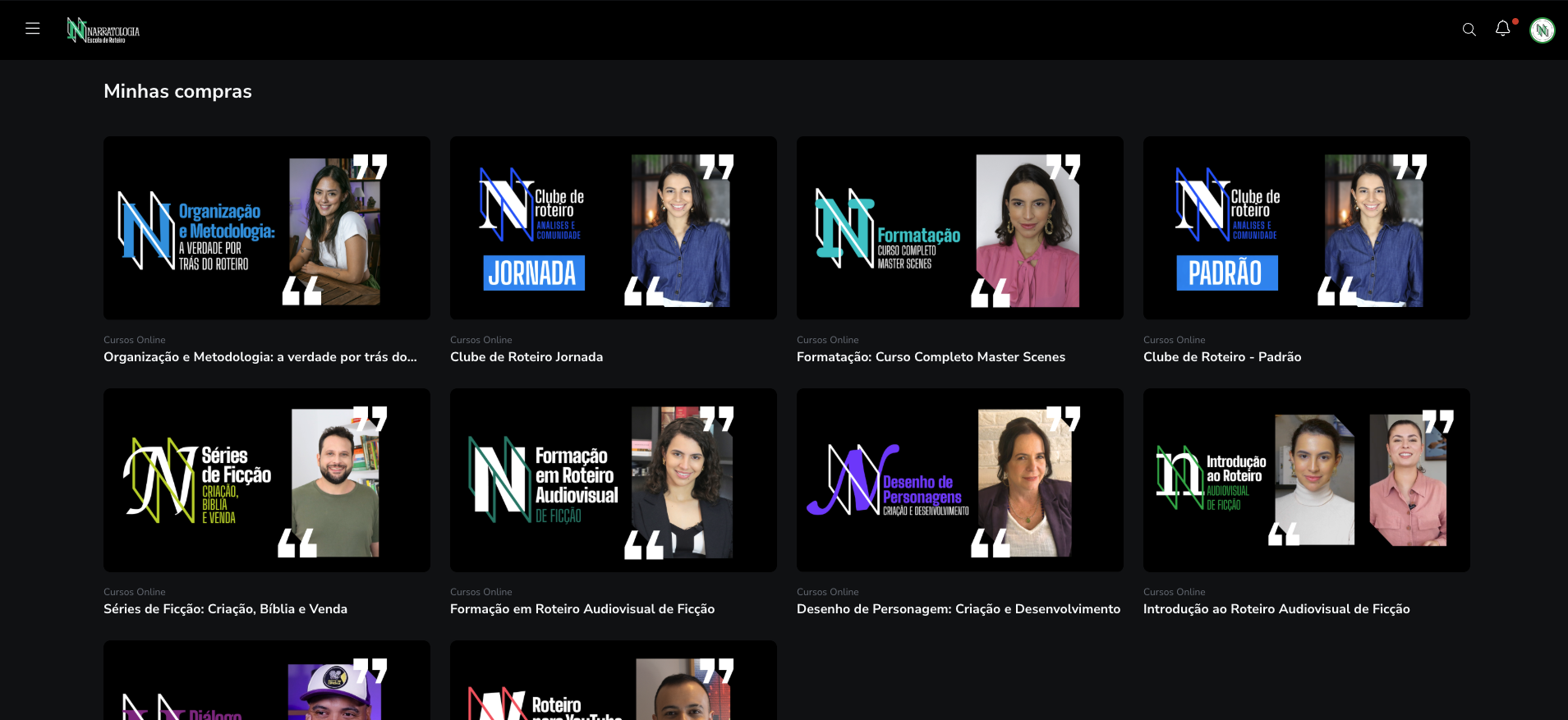Open the hamburger navigation menu
Screen dimensions: 1568x720
point(33,29)
